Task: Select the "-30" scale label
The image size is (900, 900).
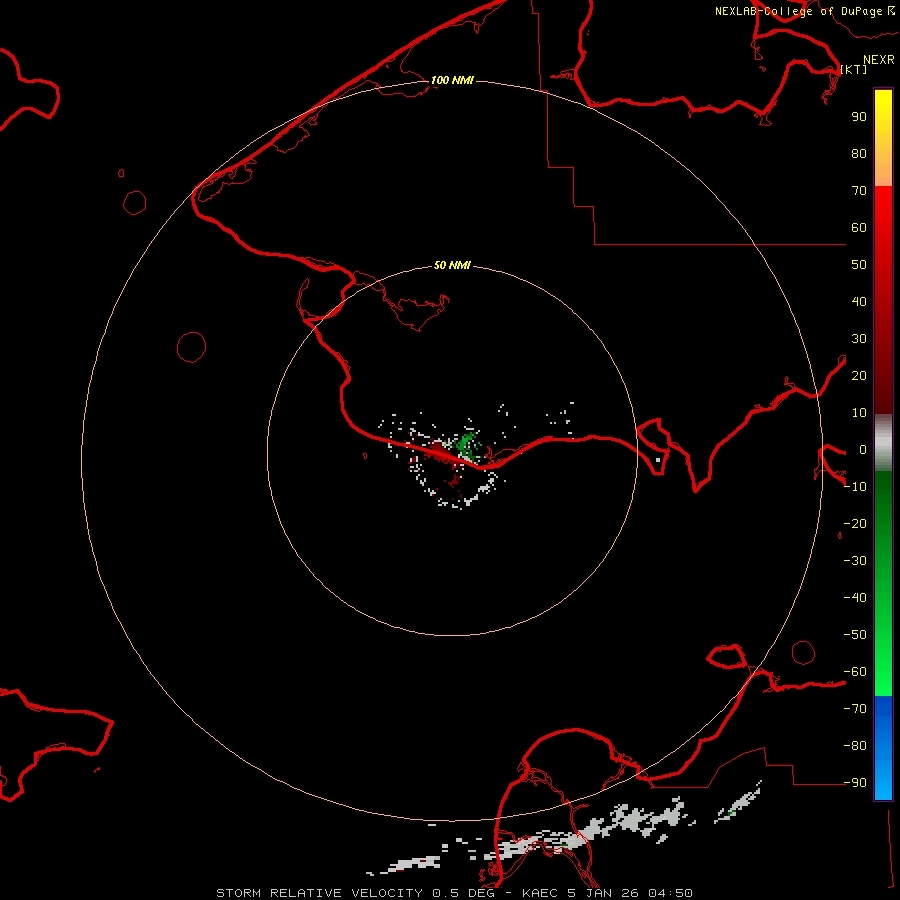Action: (855, 561)
